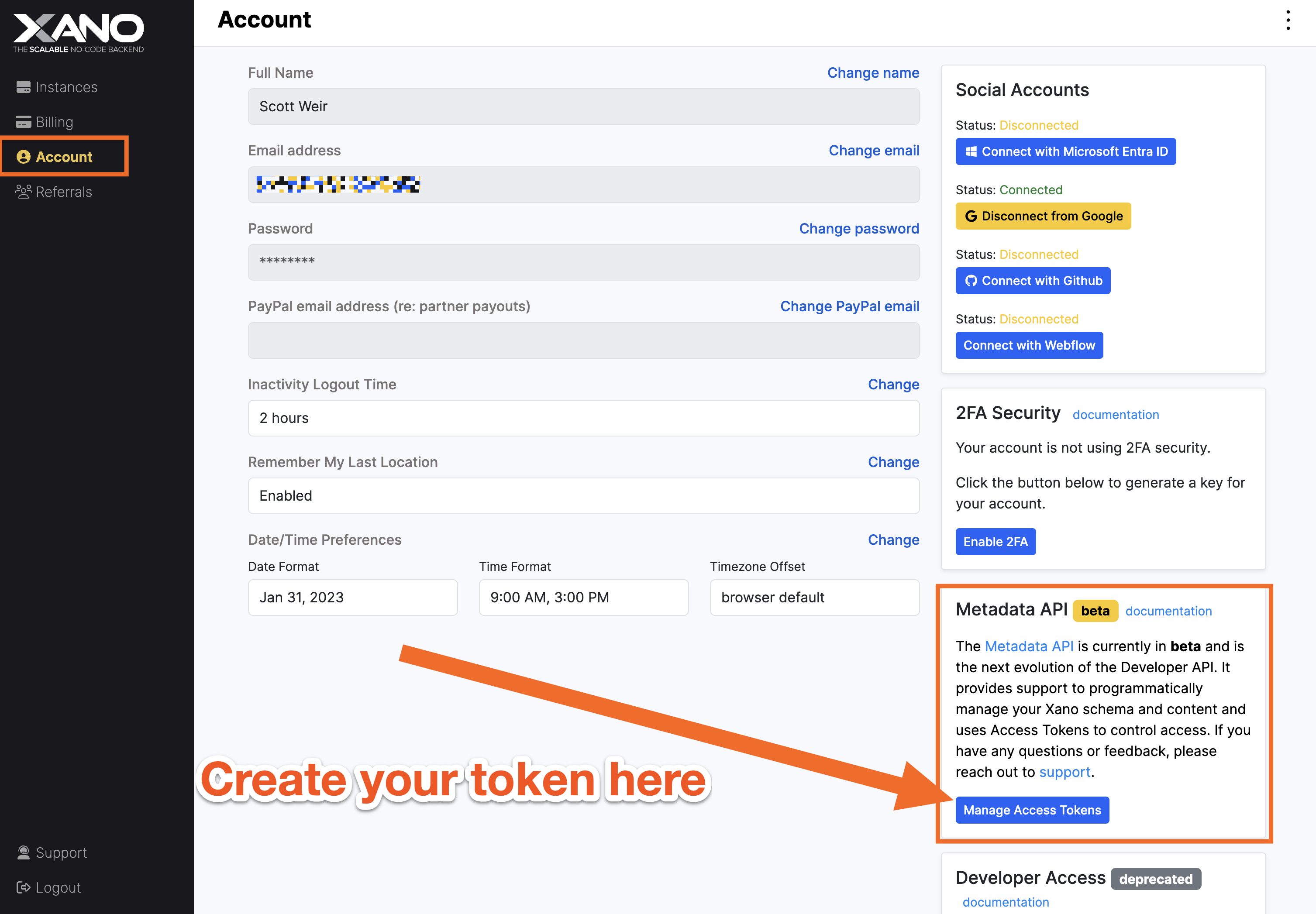Click the Date Format field
Image resolution: width=1316 pixels, height=914 pixels.
tap(352, 597)
